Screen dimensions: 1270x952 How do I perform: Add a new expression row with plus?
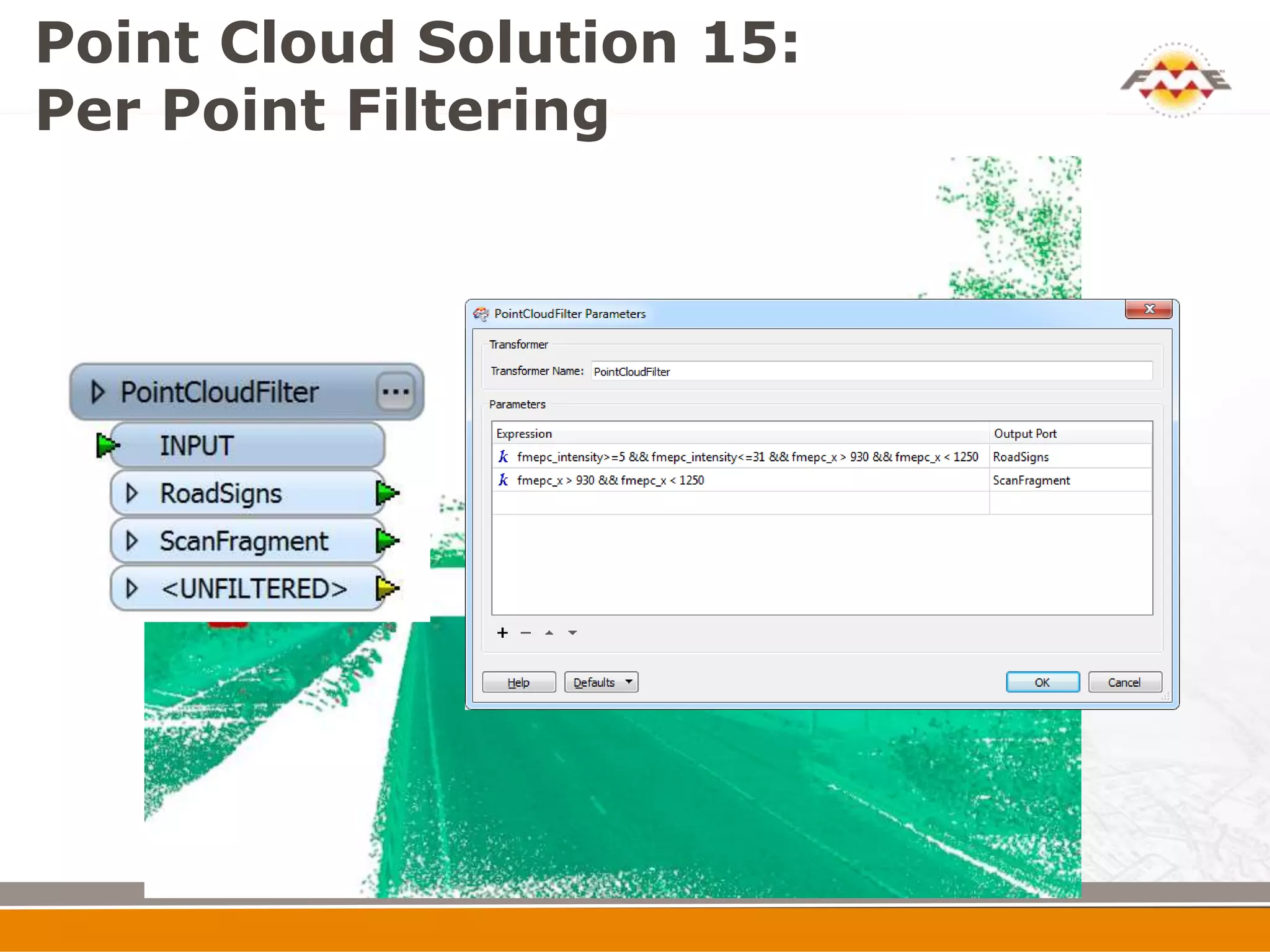tap(502, 633)
